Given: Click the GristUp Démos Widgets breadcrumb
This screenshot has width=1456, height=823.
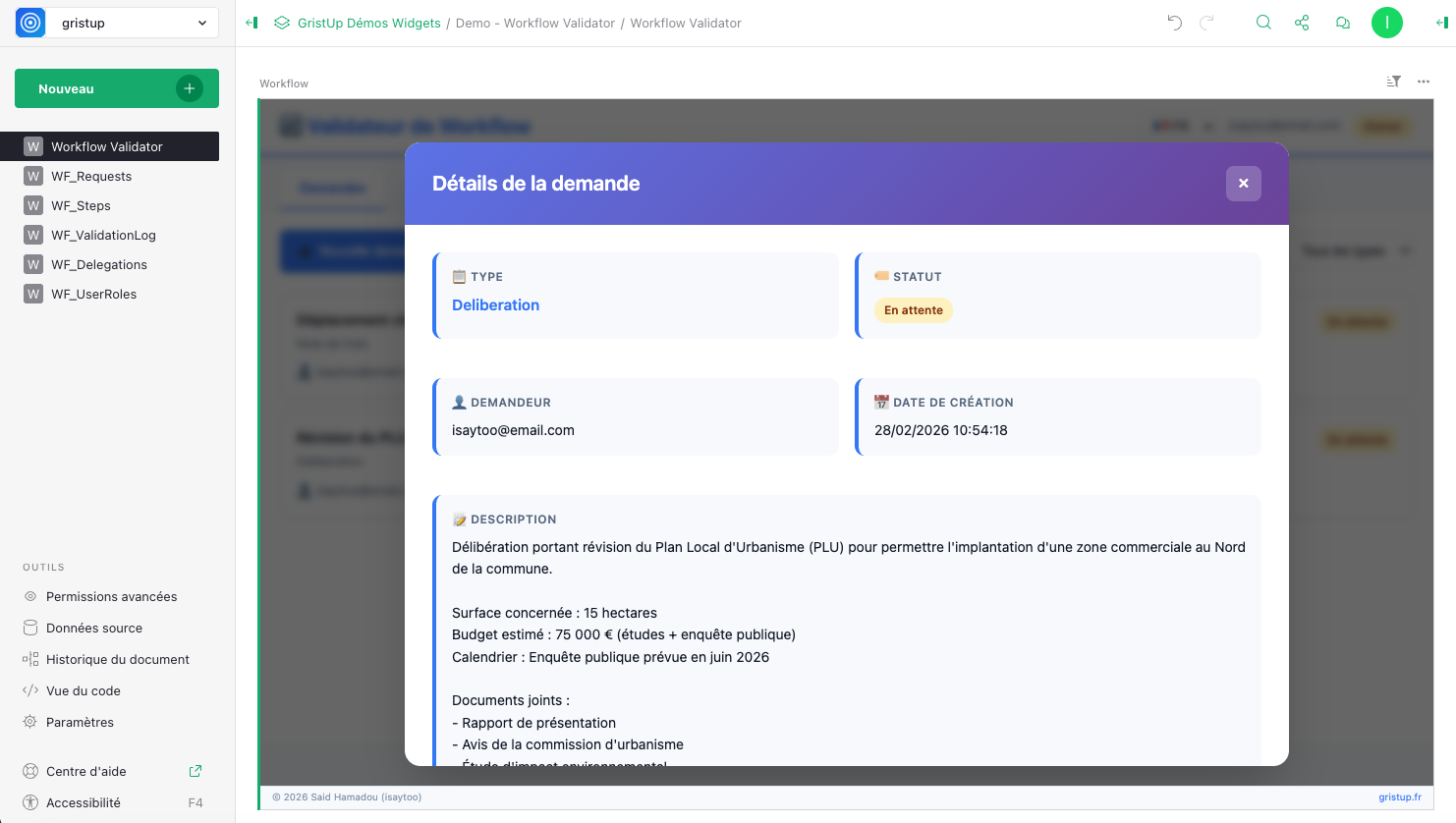Looking at the screenshot, I should [x=368, y=23].
